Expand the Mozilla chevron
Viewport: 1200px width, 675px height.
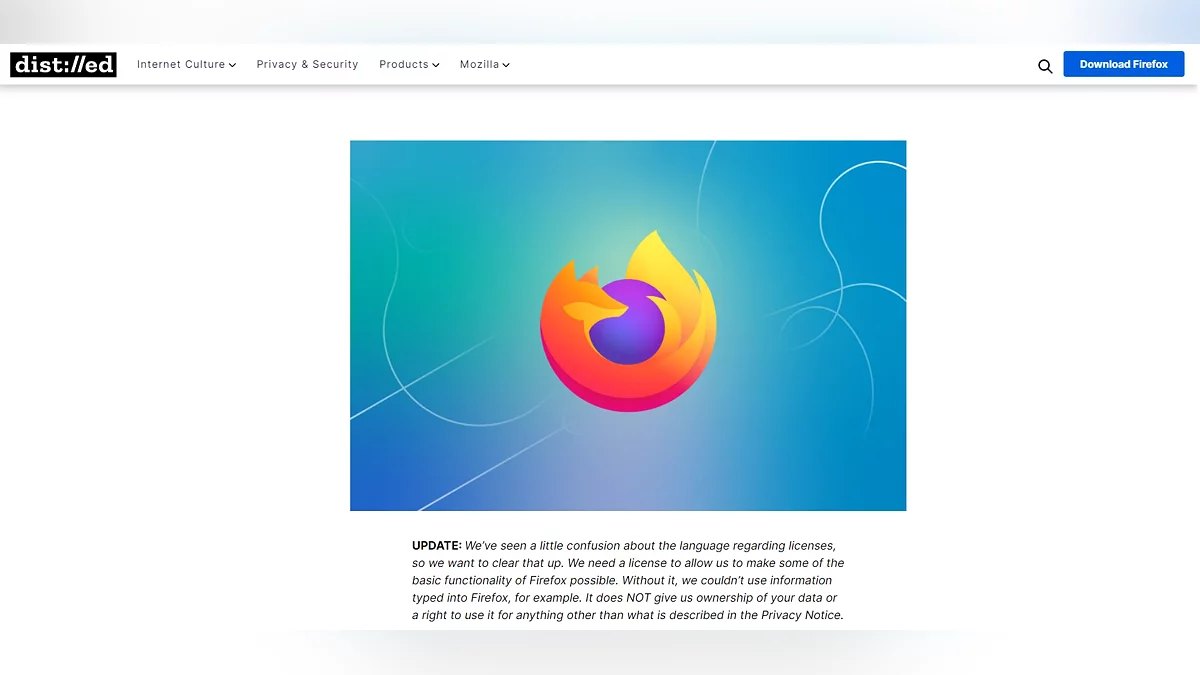tap(506, 65)
